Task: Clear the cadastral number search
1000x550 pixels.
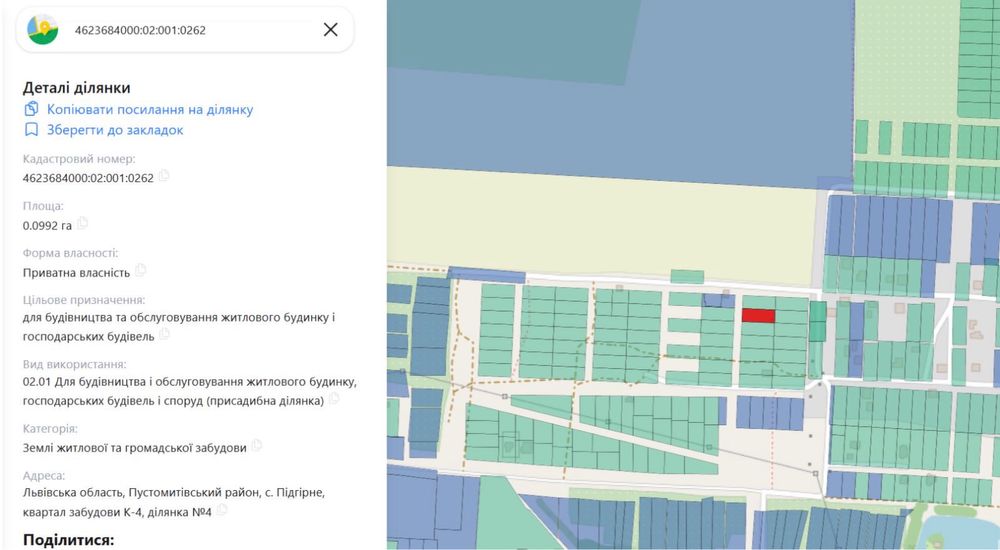Action: 331,30
